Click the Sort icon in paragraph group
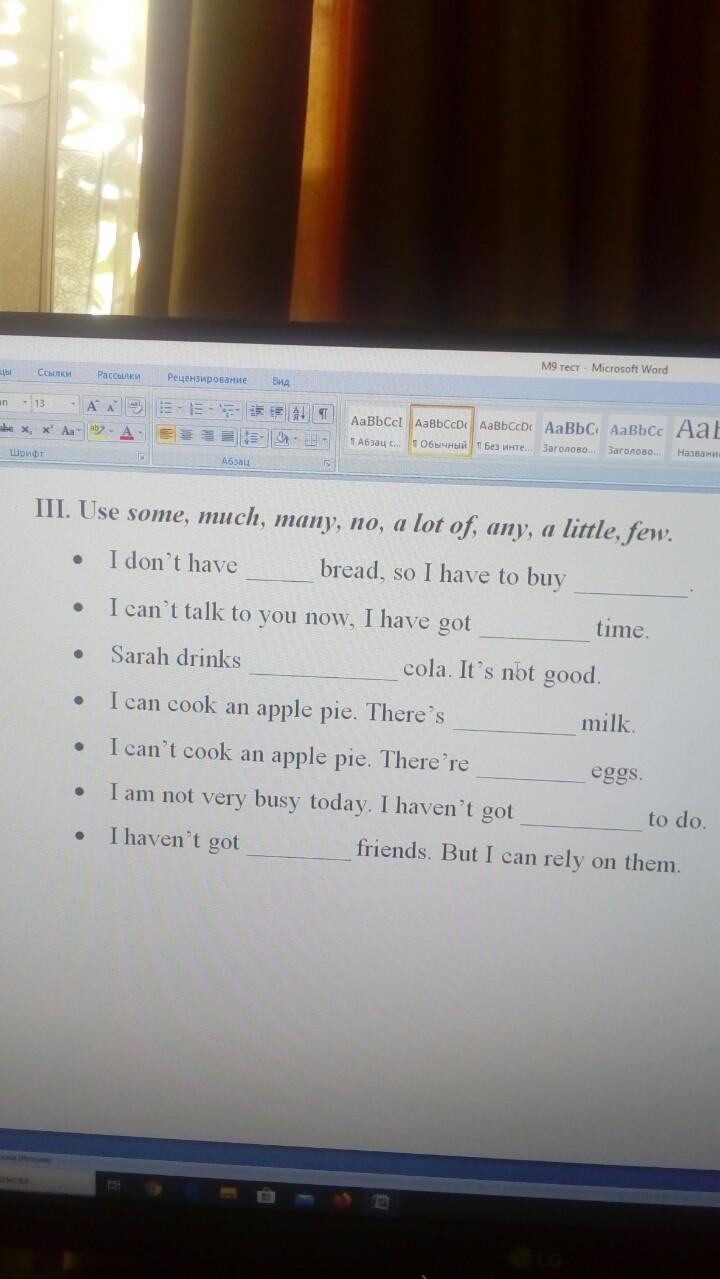 coord(299,412)
